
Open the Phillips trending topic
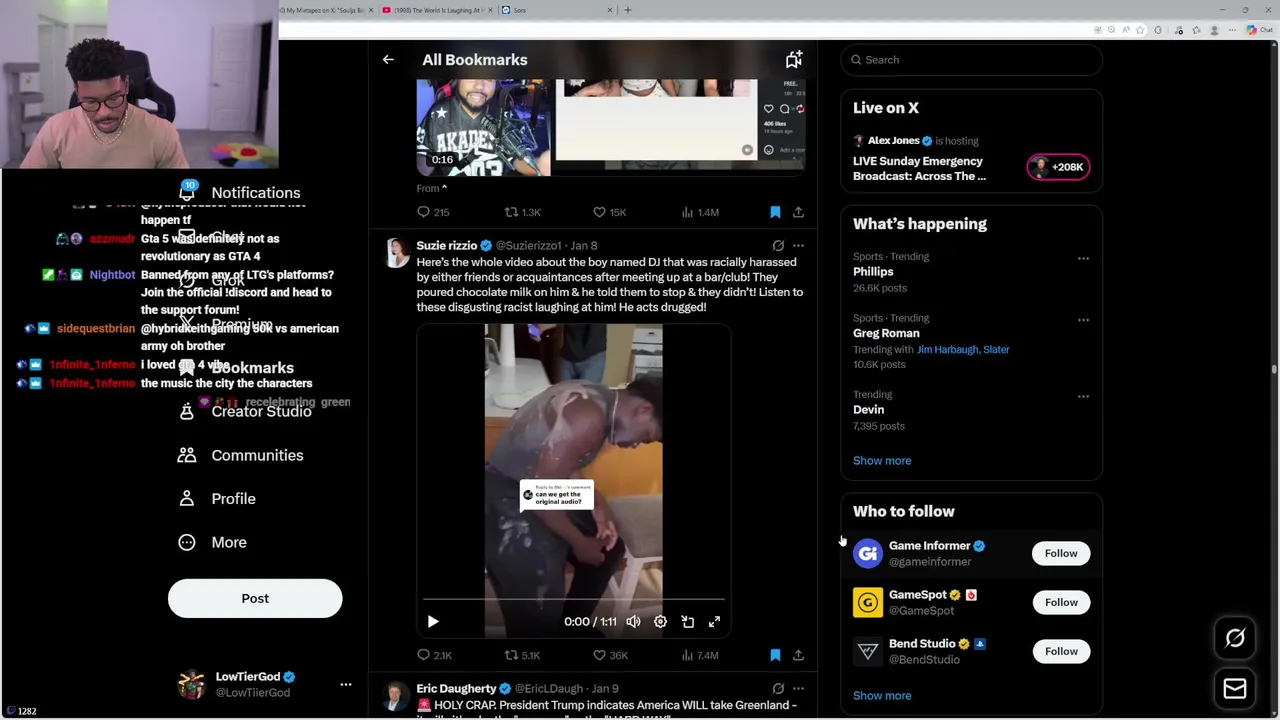coord(873,271)
